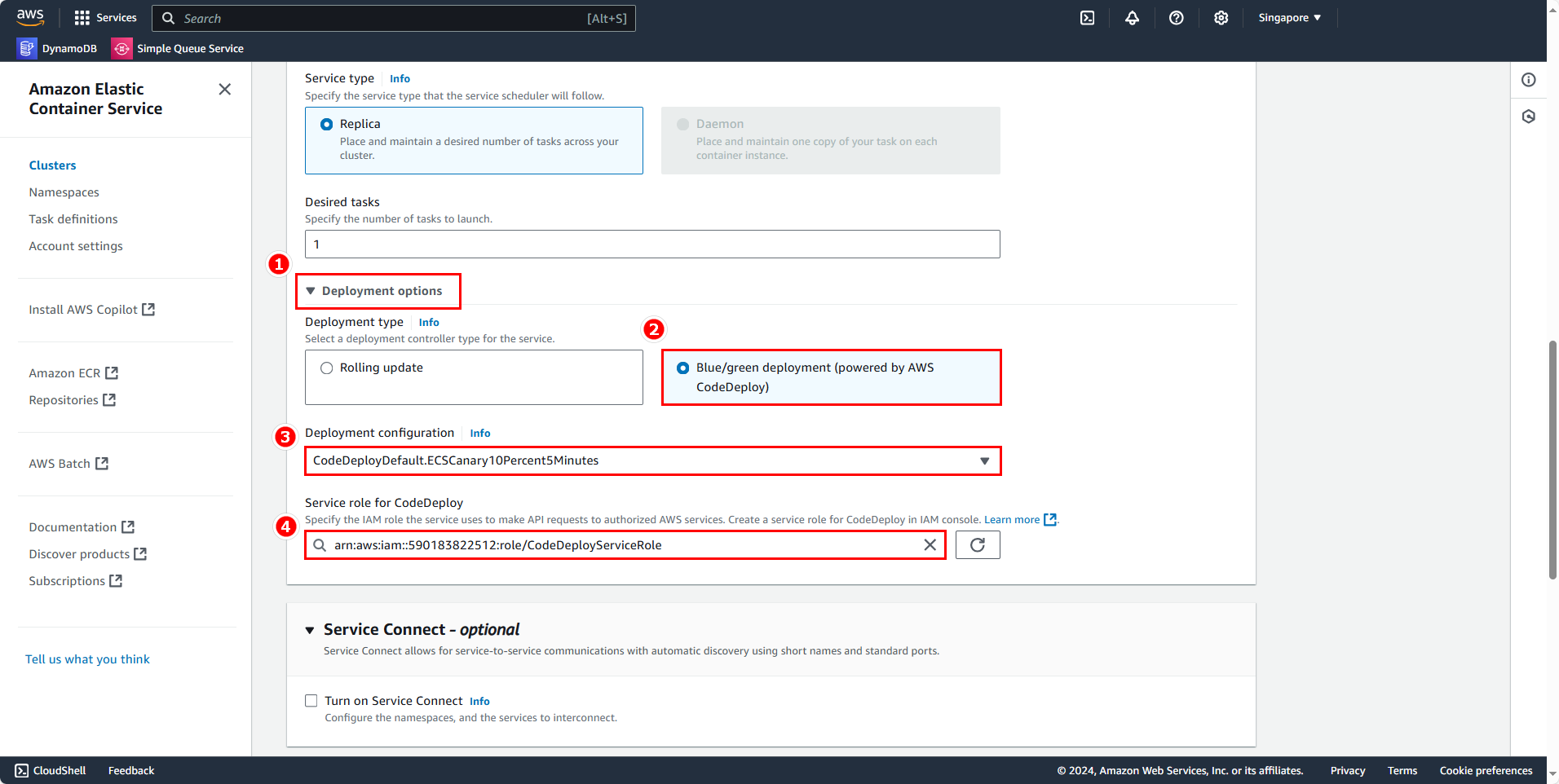Open the info panel icon on right edge

(1528, 80)
